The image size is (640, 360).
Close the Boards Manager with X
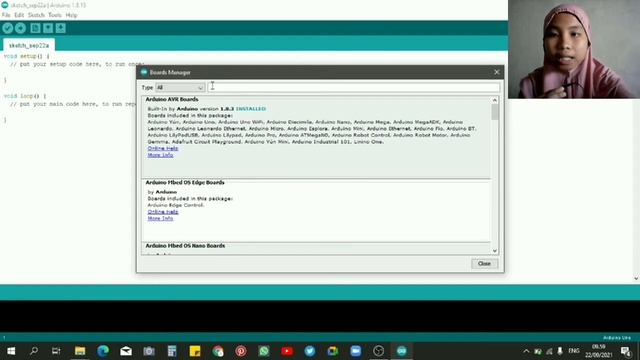pos(497,72)
